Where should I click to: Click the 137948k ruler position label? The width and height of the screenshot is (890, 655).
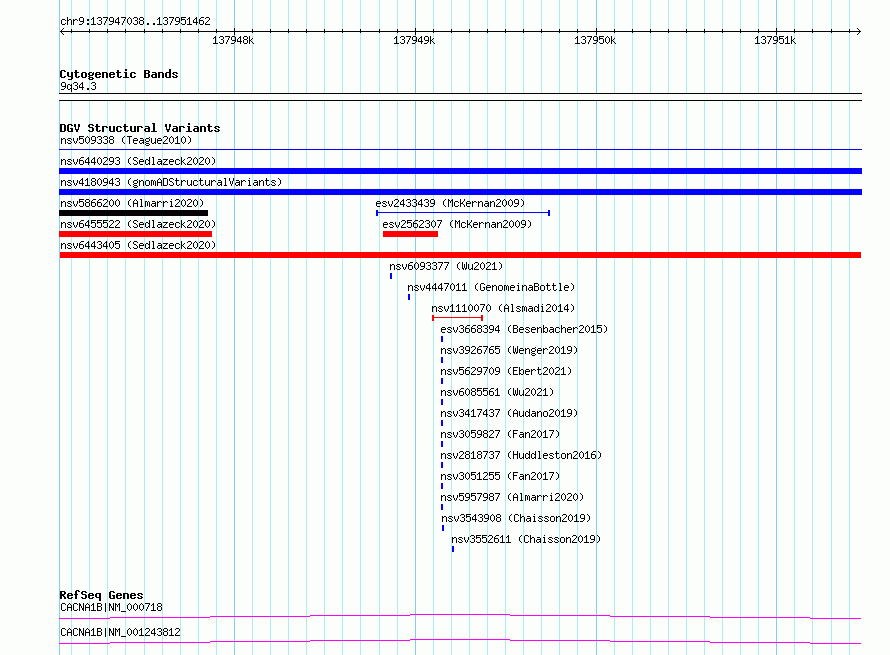[x=233, y=40]
